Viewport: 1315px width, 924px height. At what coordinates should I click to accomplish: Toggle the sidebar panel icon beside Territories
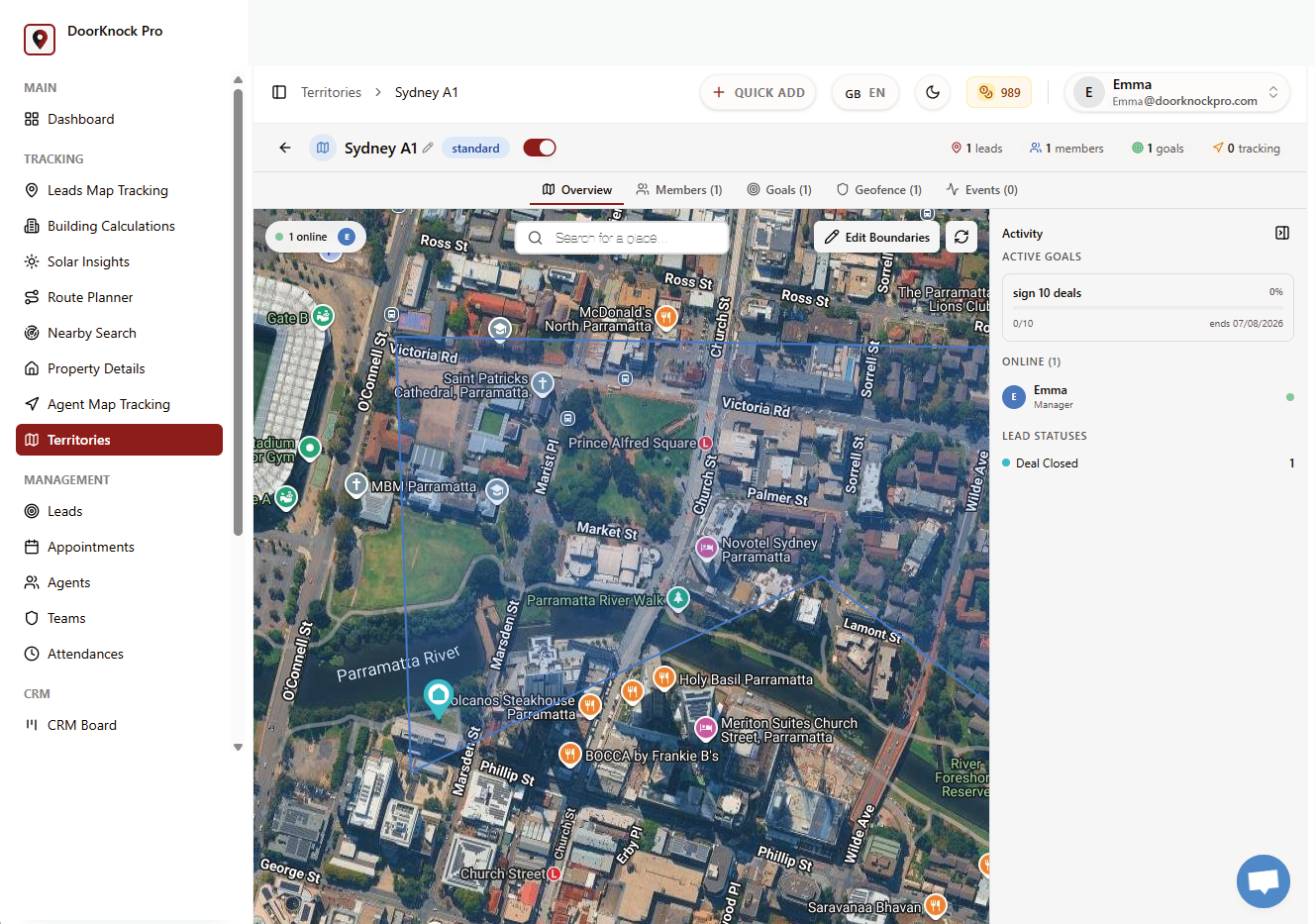279,92
